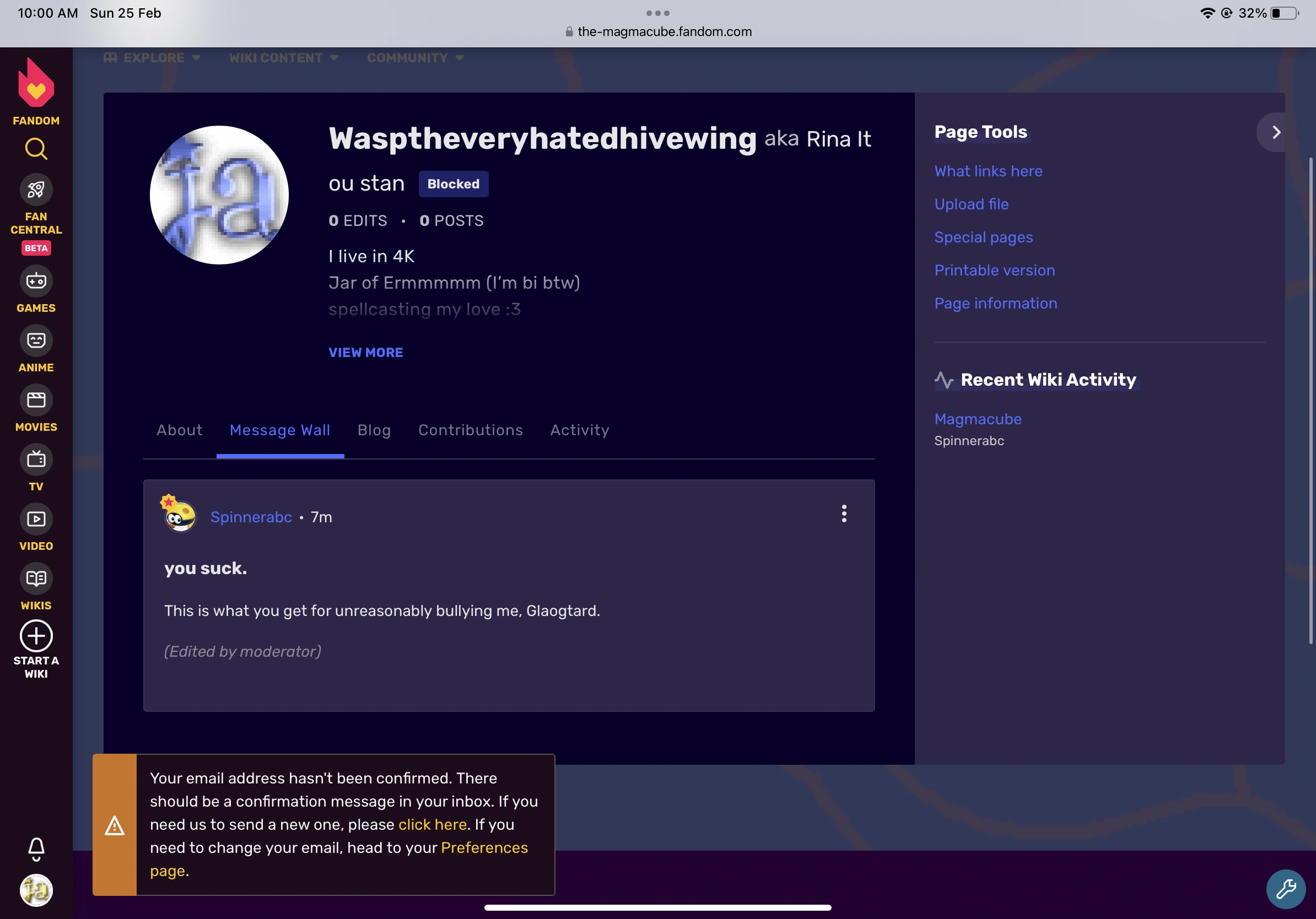
Task: Open the message's three-dot options menu
Action: (844, 514)
